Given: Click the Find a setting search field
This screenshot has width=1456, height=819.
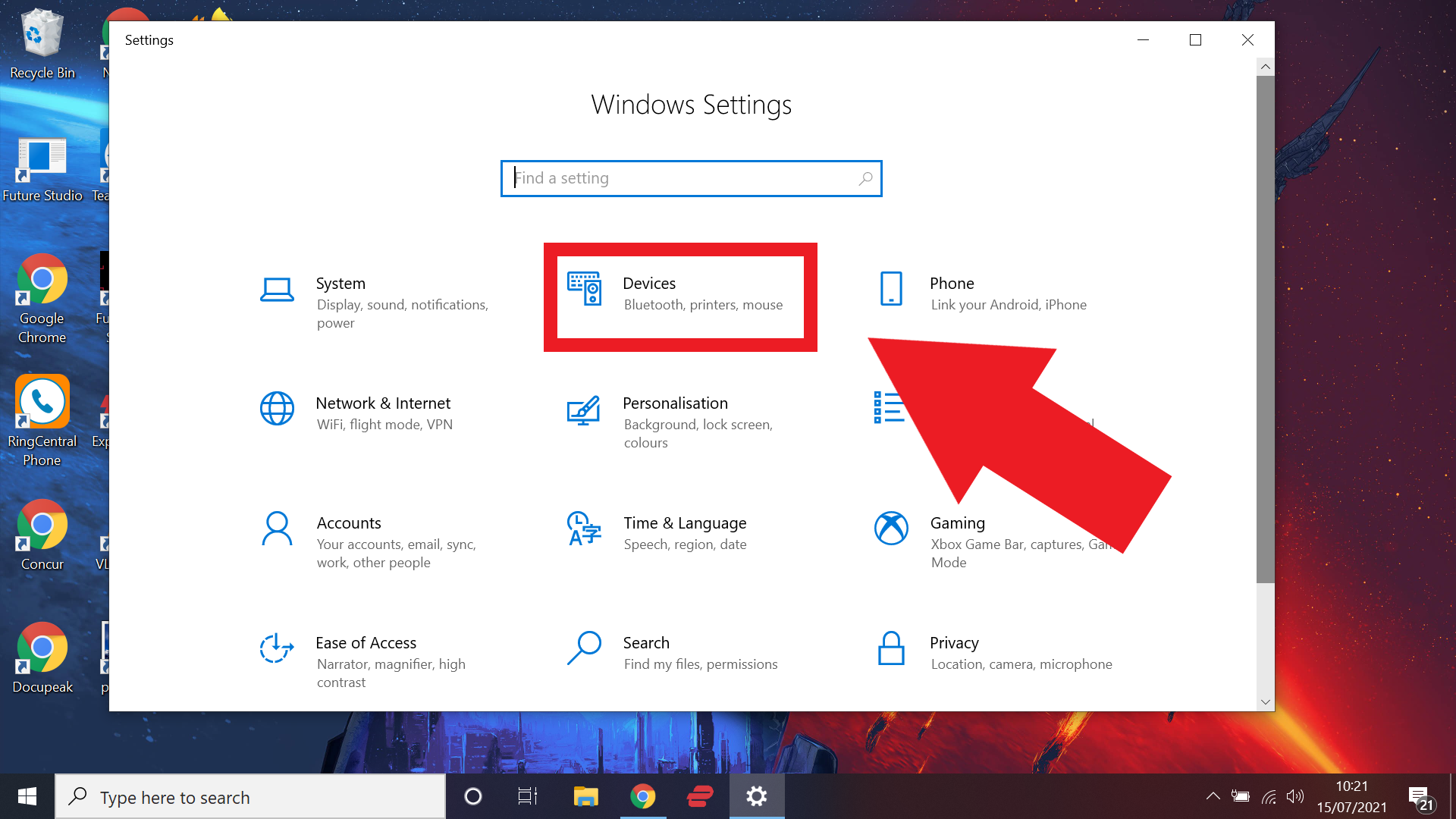Looking at the screenshot, I should pos(691,178).
